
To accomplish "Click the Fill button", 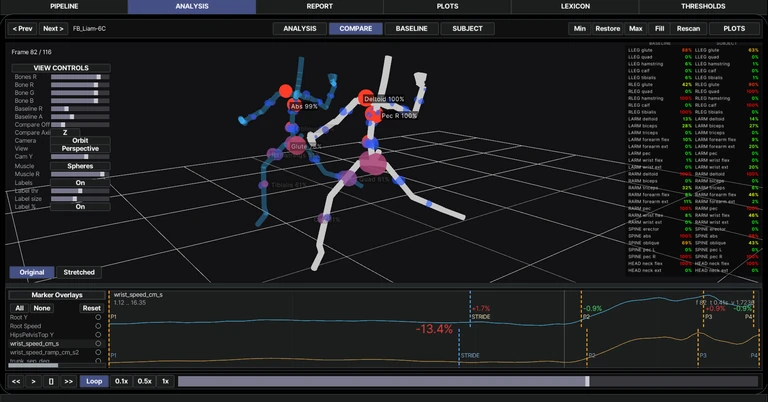I will coord(659,28).
